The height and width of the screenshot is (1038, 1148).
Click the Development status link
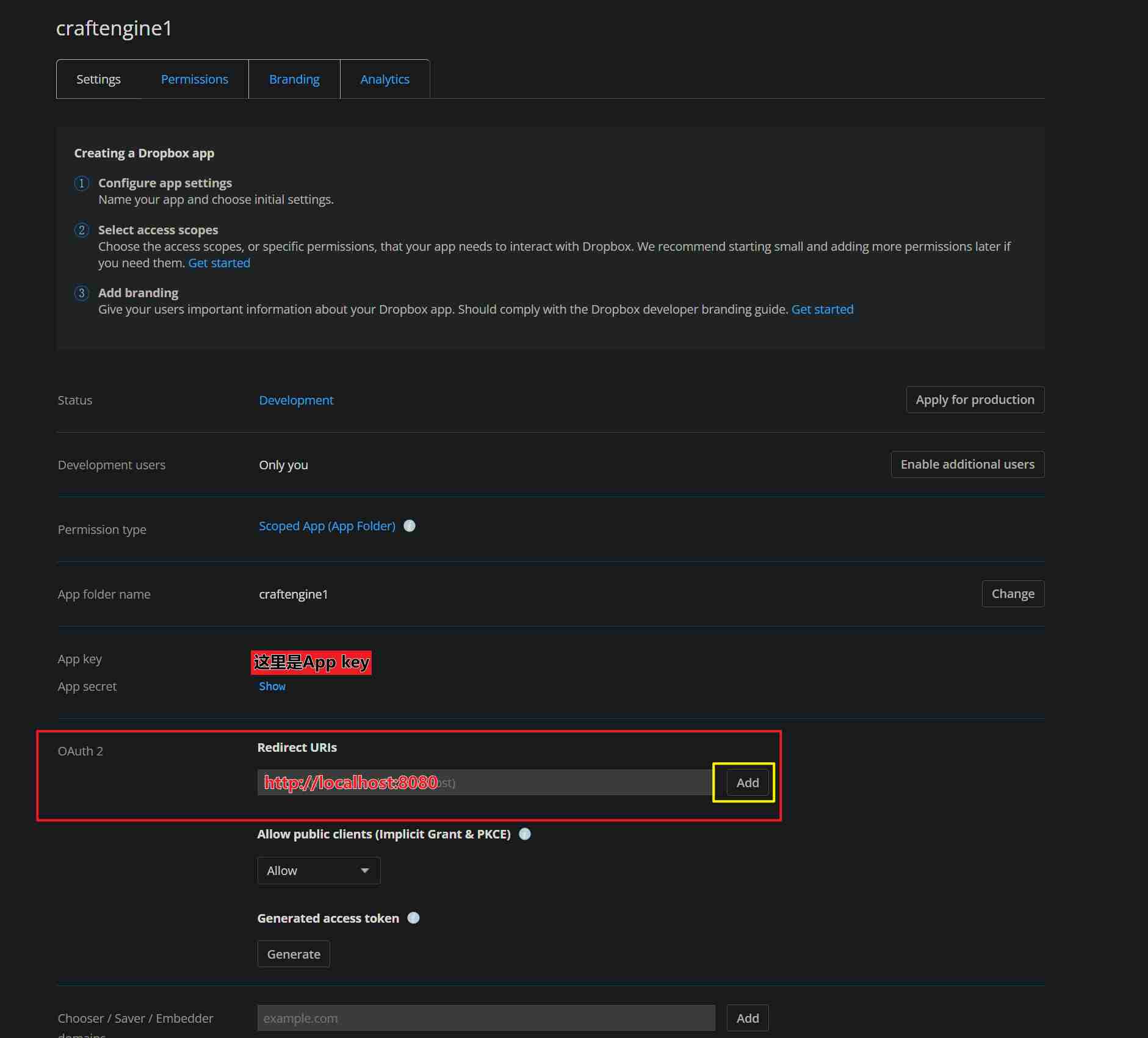click(x=296, y=400)
